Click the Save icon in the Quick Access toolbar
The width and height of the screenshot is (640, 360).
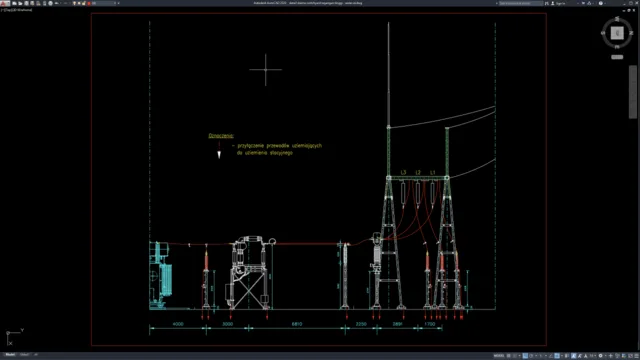coord(26,3)
